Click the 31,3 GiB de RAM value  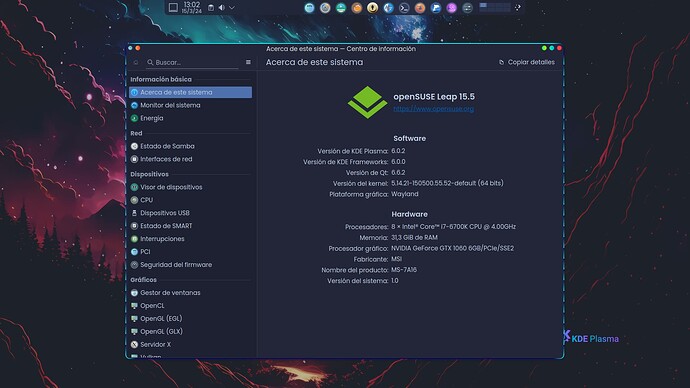[415, 237]
